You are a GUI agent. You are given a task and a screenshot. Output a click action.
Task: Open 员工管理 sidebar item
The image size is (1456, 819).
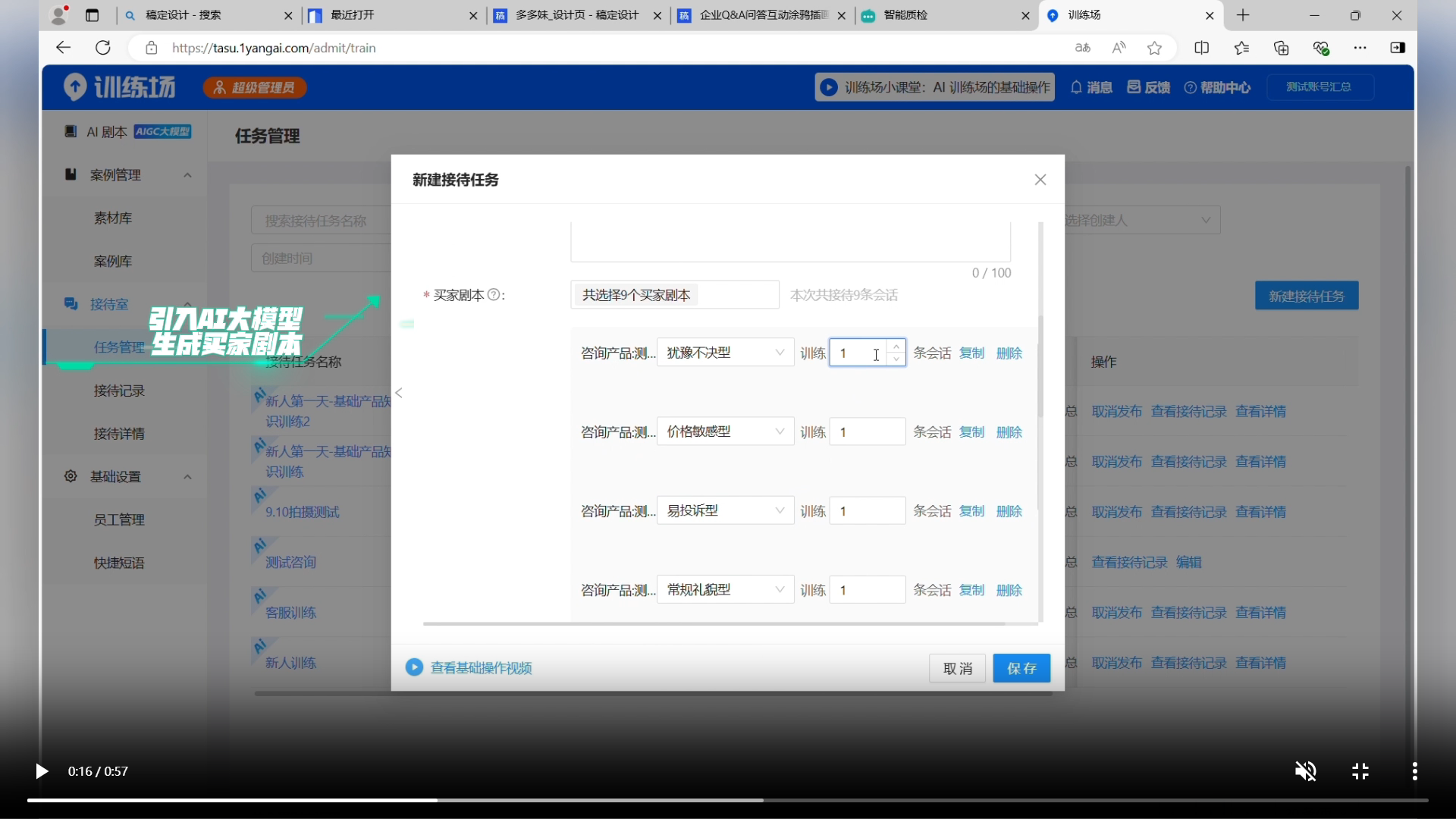tap(119, 520)
